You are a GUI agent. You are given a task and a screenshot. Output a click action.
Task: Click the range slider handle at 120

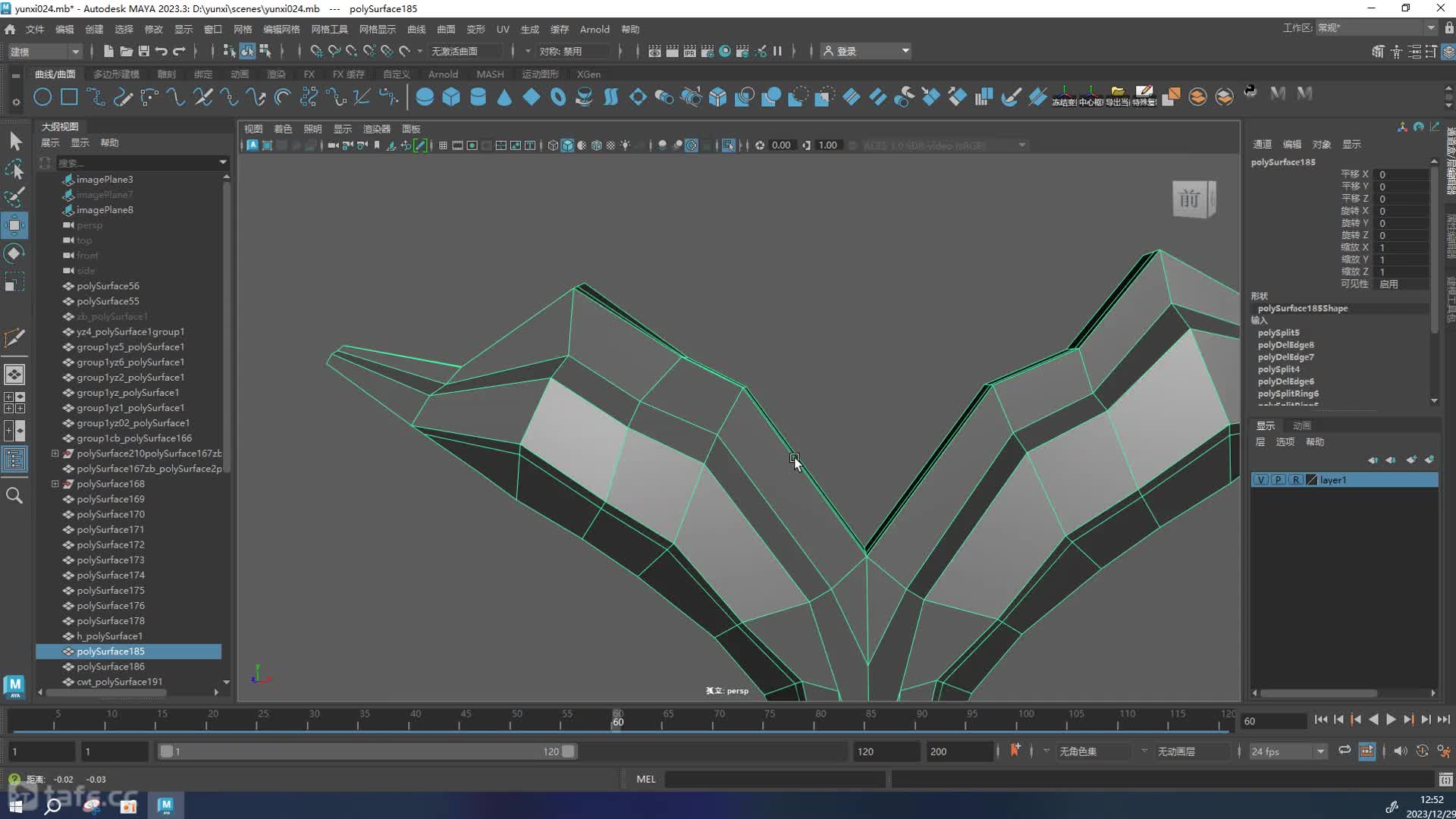[x=568, y=752]
